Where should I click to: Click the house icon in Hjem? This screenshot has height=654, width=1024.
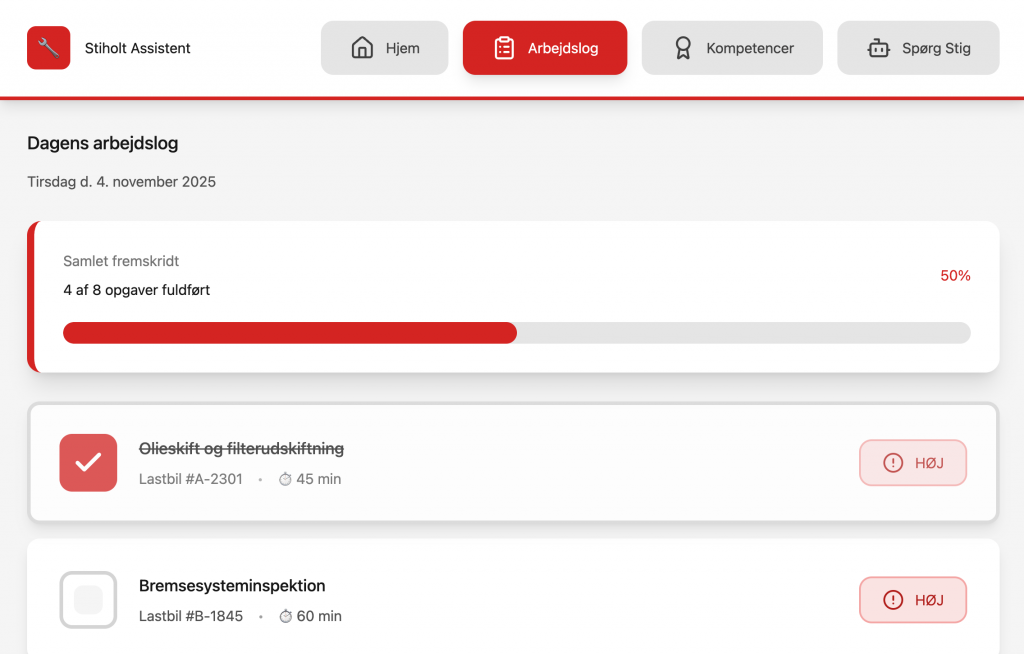[362, 48]
